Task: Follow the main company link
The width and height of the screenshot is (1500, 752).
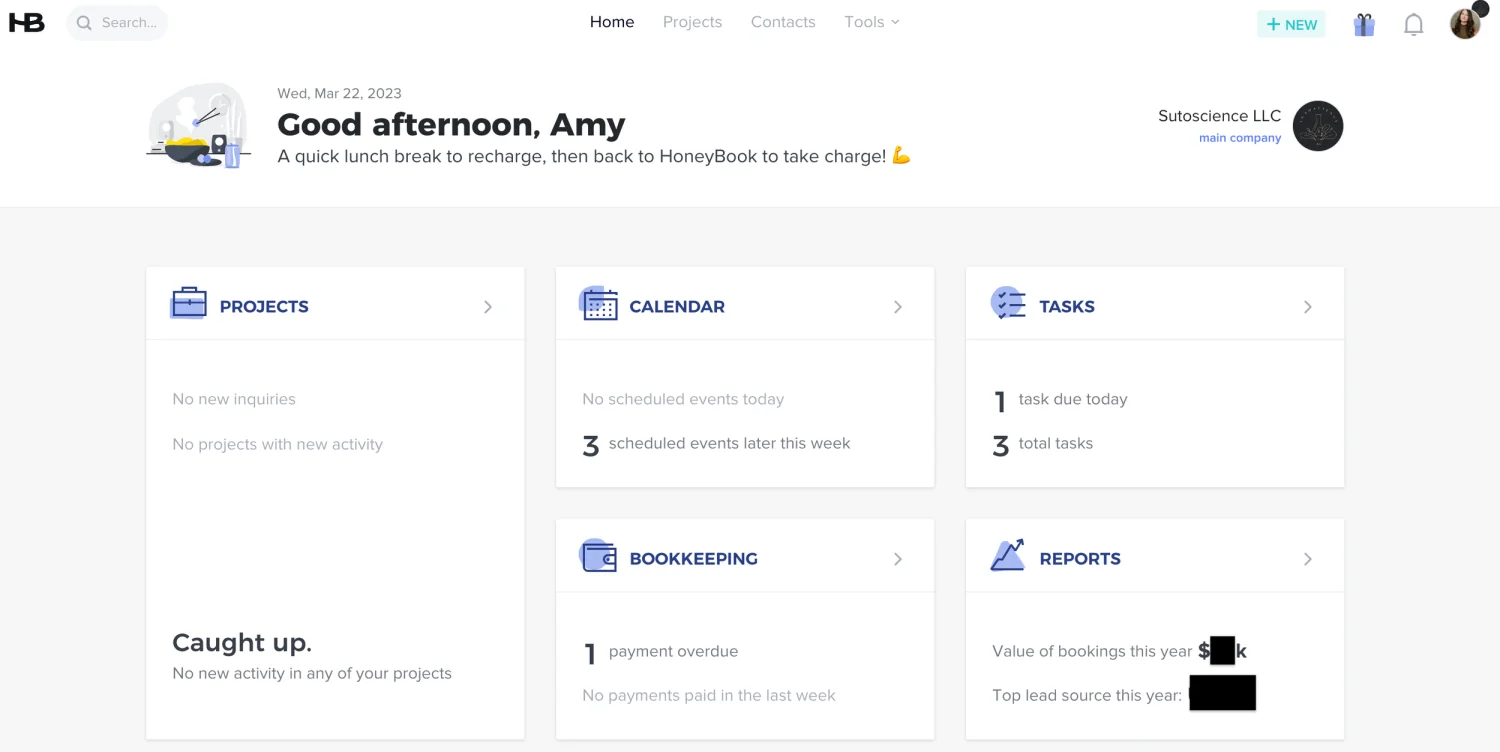Action: coord(1240,138)
